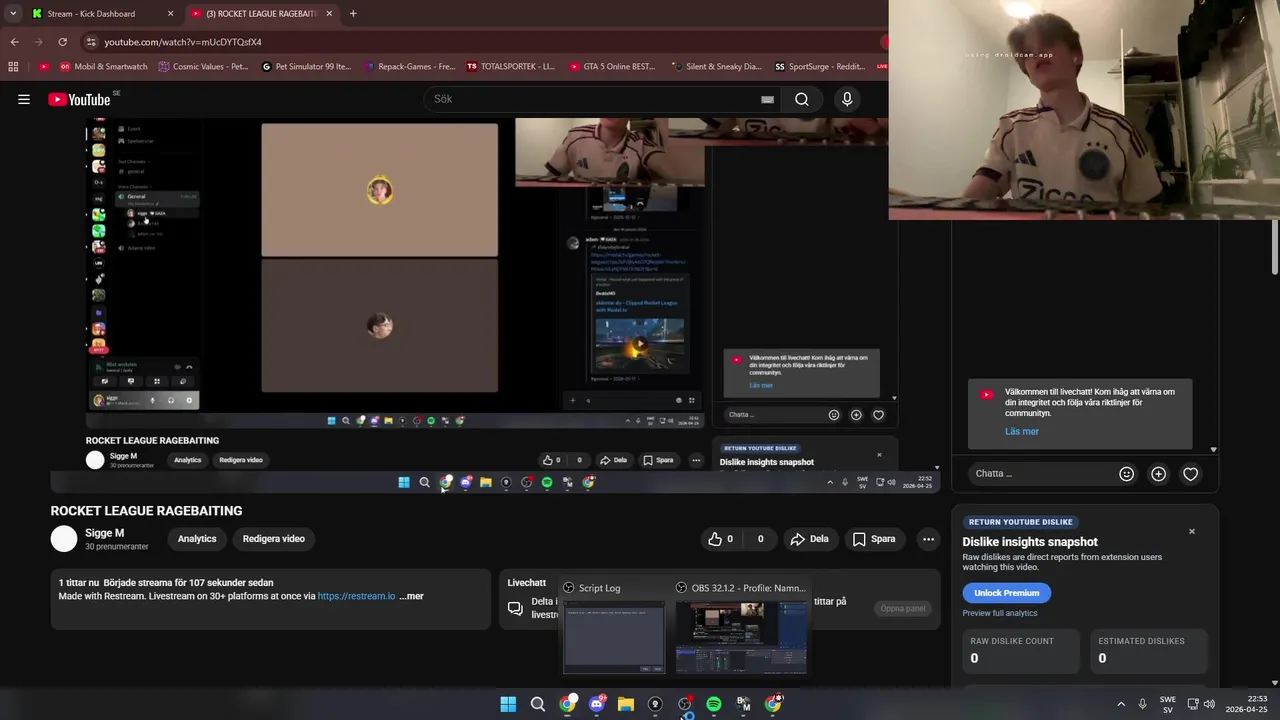Open Windows taskbar search
The width and height of the screenshot is (1280, 720).
[538, 704]
